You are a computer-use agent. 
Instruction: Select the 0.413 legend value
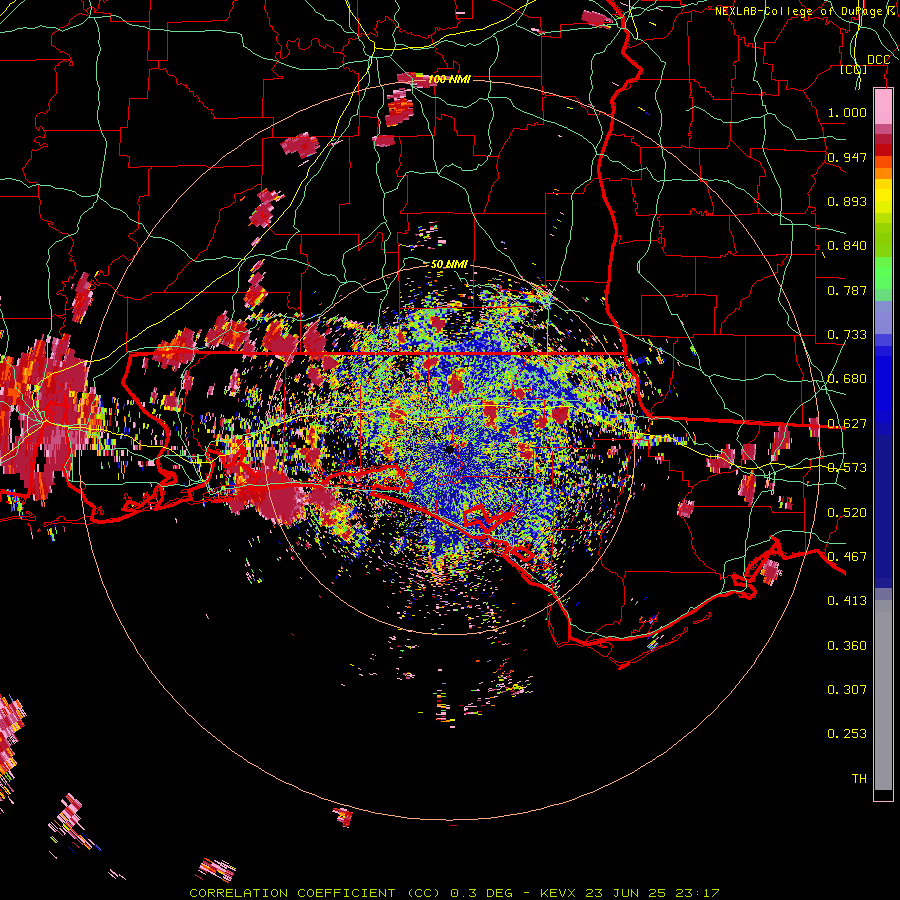point(847,601)
